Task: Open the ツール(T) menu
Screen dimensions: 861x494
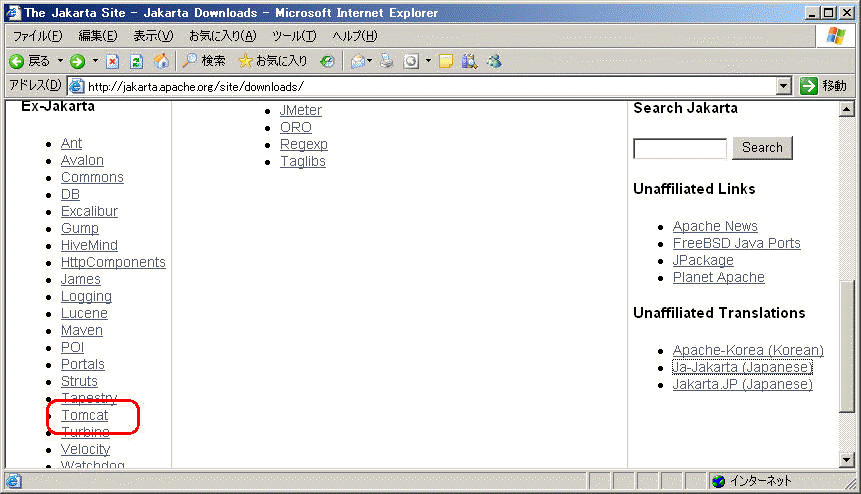Action: tap(294, 36)
